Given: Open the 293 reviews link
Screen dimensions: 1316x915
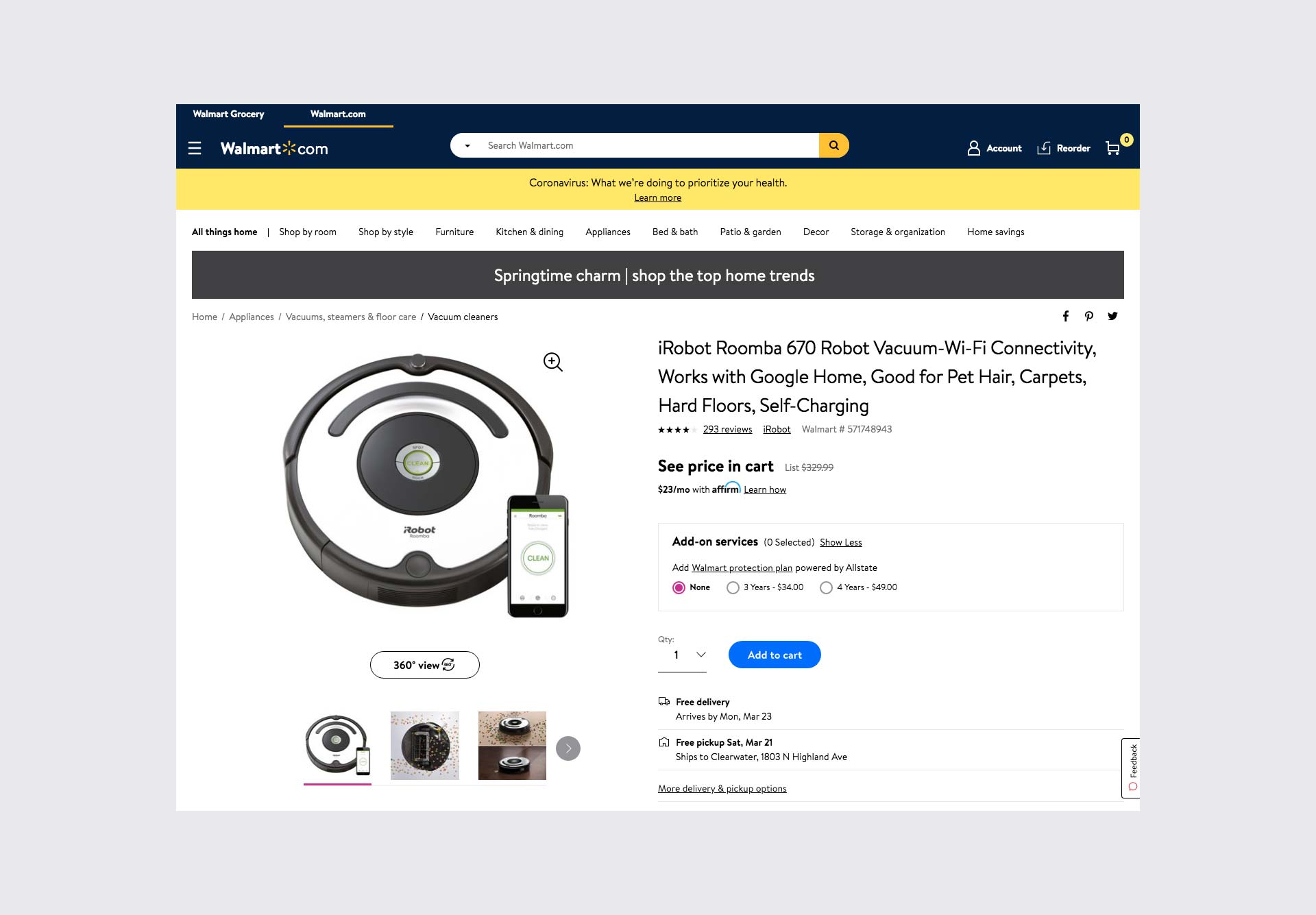Looking at the screenshot, I should tap(727, 429).
